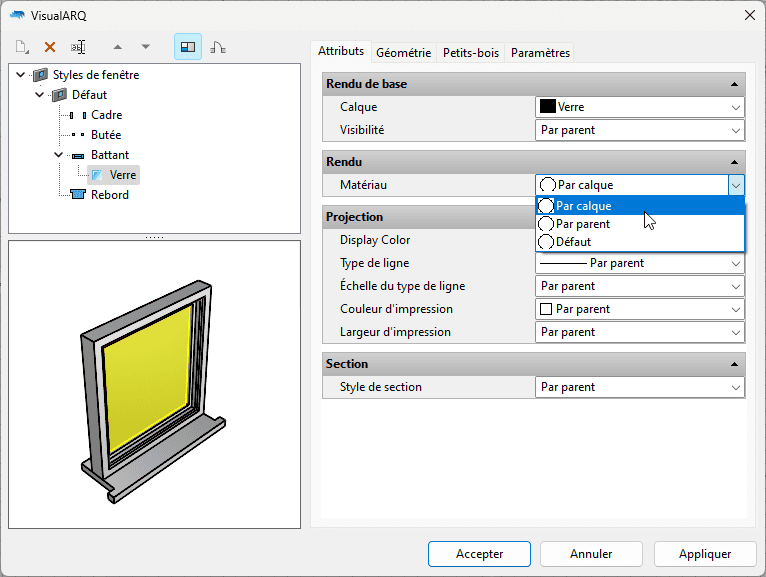Click the Matériau label

(363, 185)
